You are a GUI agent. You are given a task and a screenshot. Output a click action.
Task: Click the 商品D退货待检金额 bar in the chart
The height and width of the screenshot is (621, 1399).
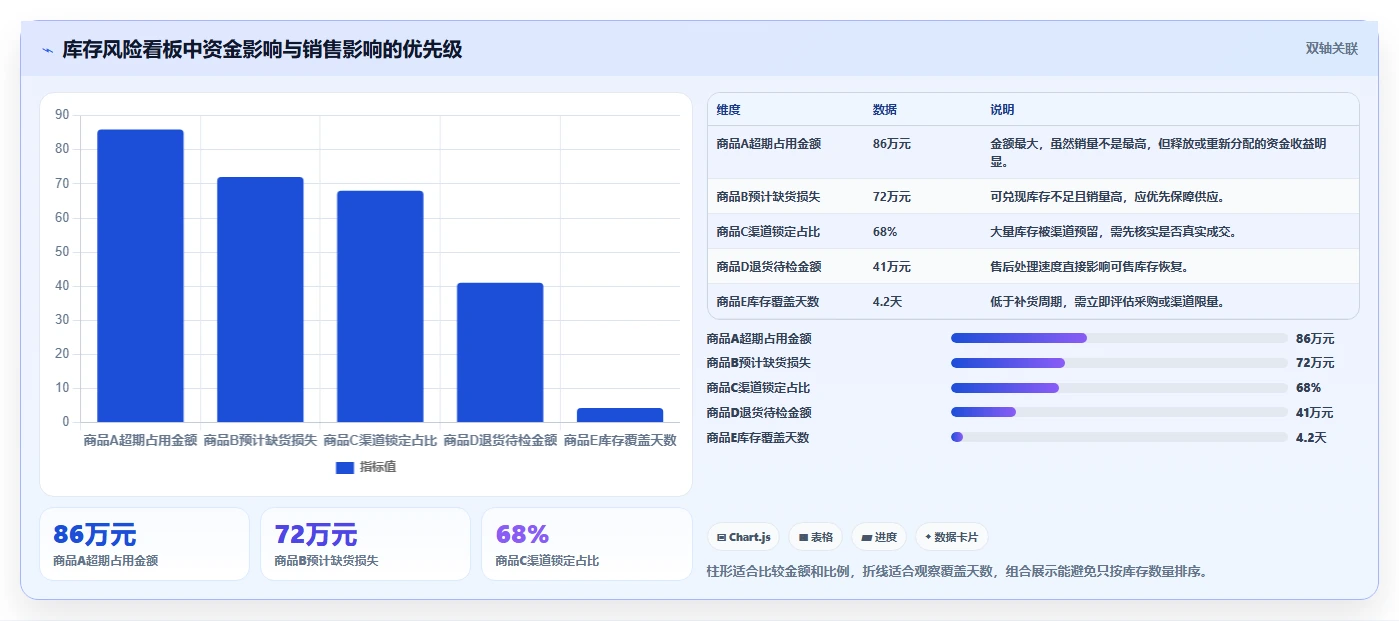tap(500, 352)
